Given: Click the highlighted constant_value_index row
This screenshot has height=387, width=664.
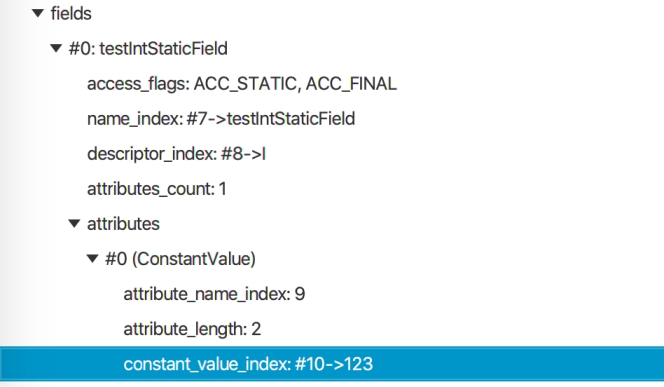Looking at the screenshot, I should click(332, 364).
